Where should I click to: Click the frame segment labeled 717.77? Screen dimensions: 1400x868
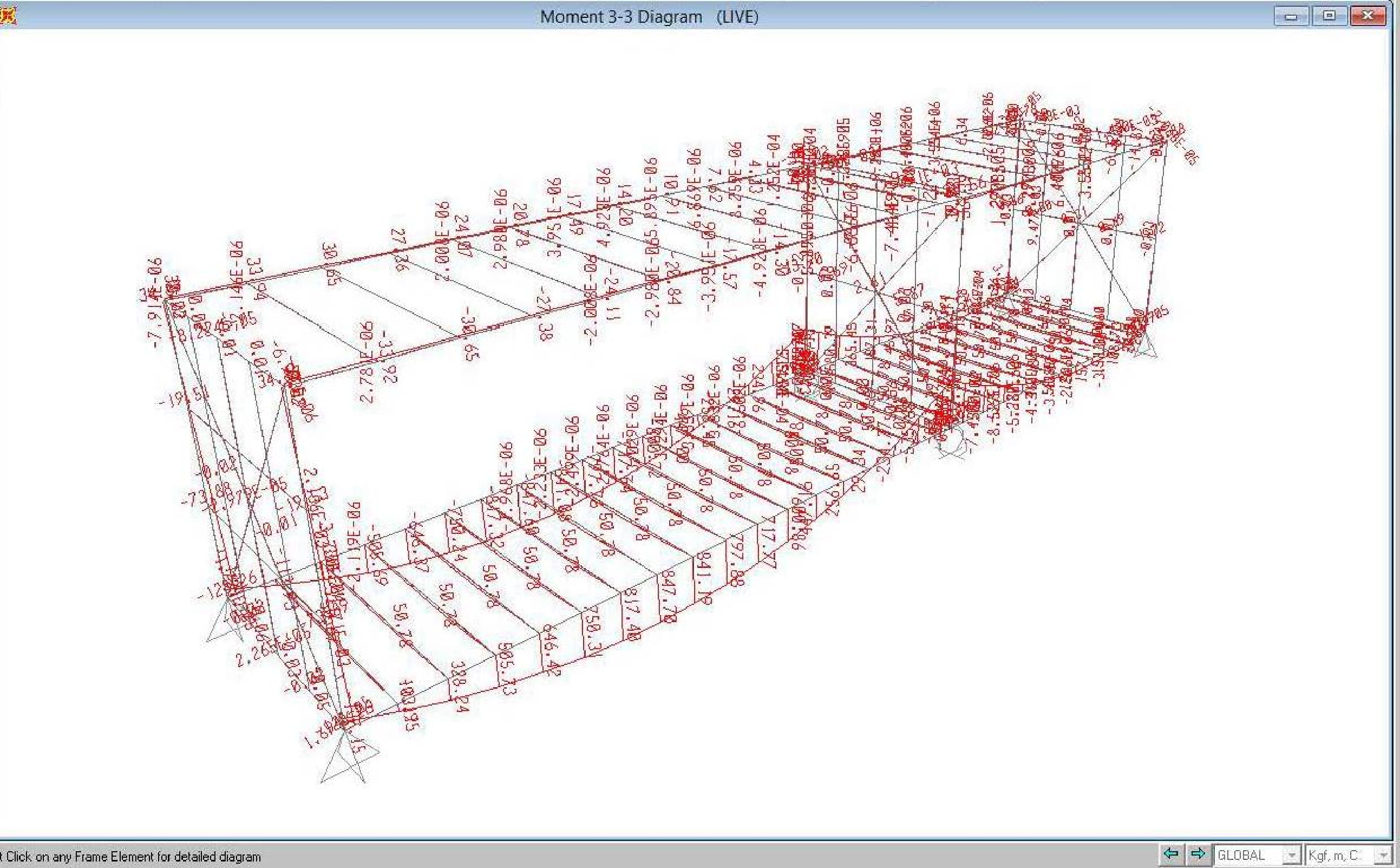(768, 543)
